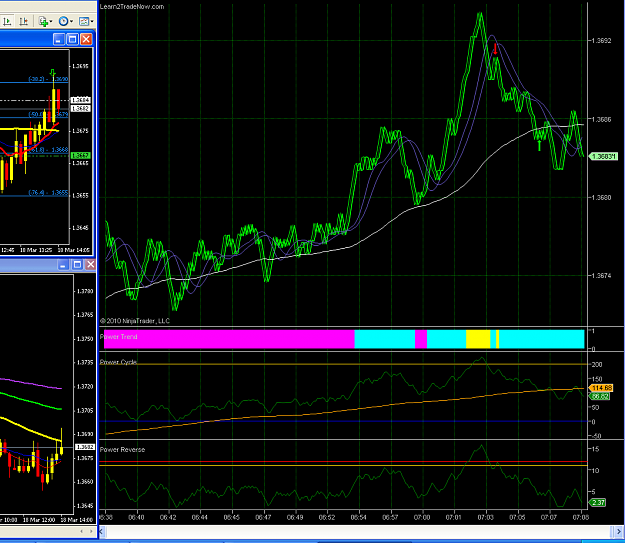Click the 1.3674 price axis label
The height and width of the screenshot is (543, 625).
tap(601, 275)
